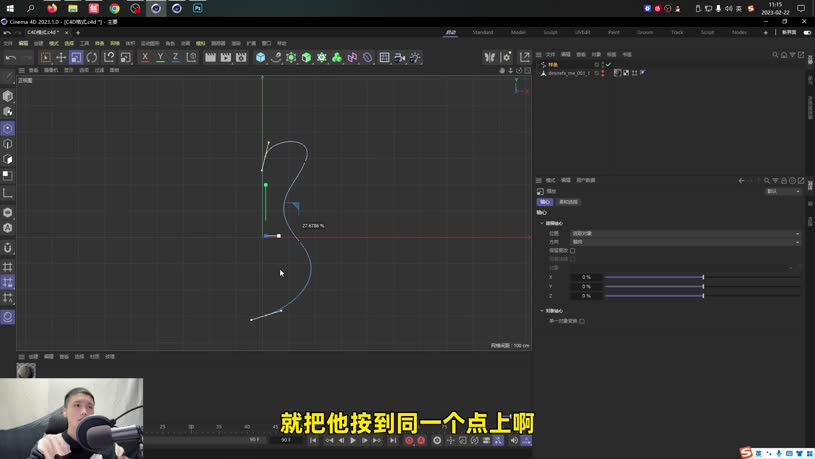Click the floor grid icon
Viewport: 815px width, 459px height.
385,58
